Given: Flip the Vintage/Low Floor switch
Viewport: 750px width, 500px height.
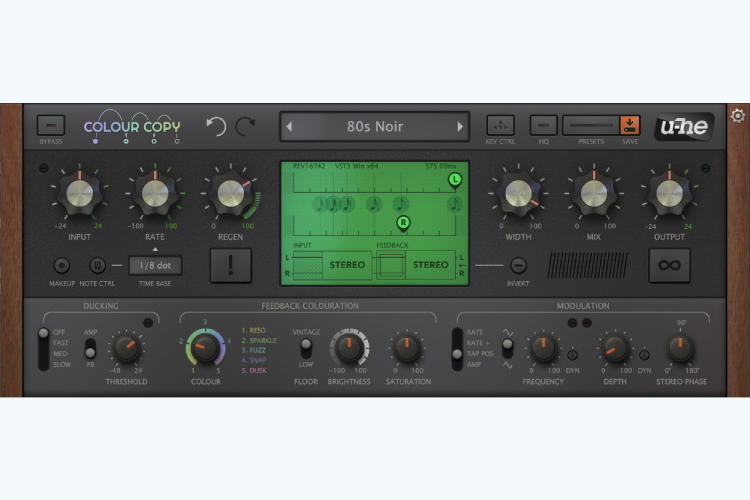Looking at the screenshot, I should coord(306,348).
